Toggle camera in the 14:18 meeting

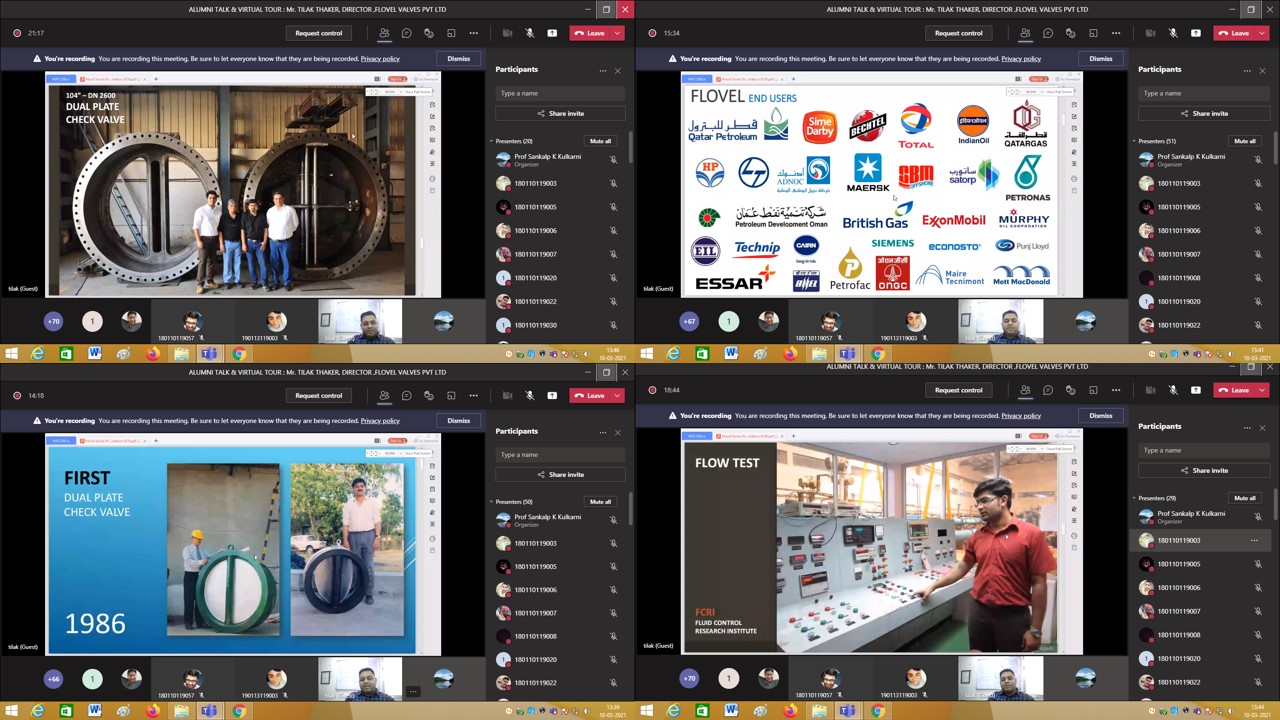pyautogui.click(x=507, y=395)
